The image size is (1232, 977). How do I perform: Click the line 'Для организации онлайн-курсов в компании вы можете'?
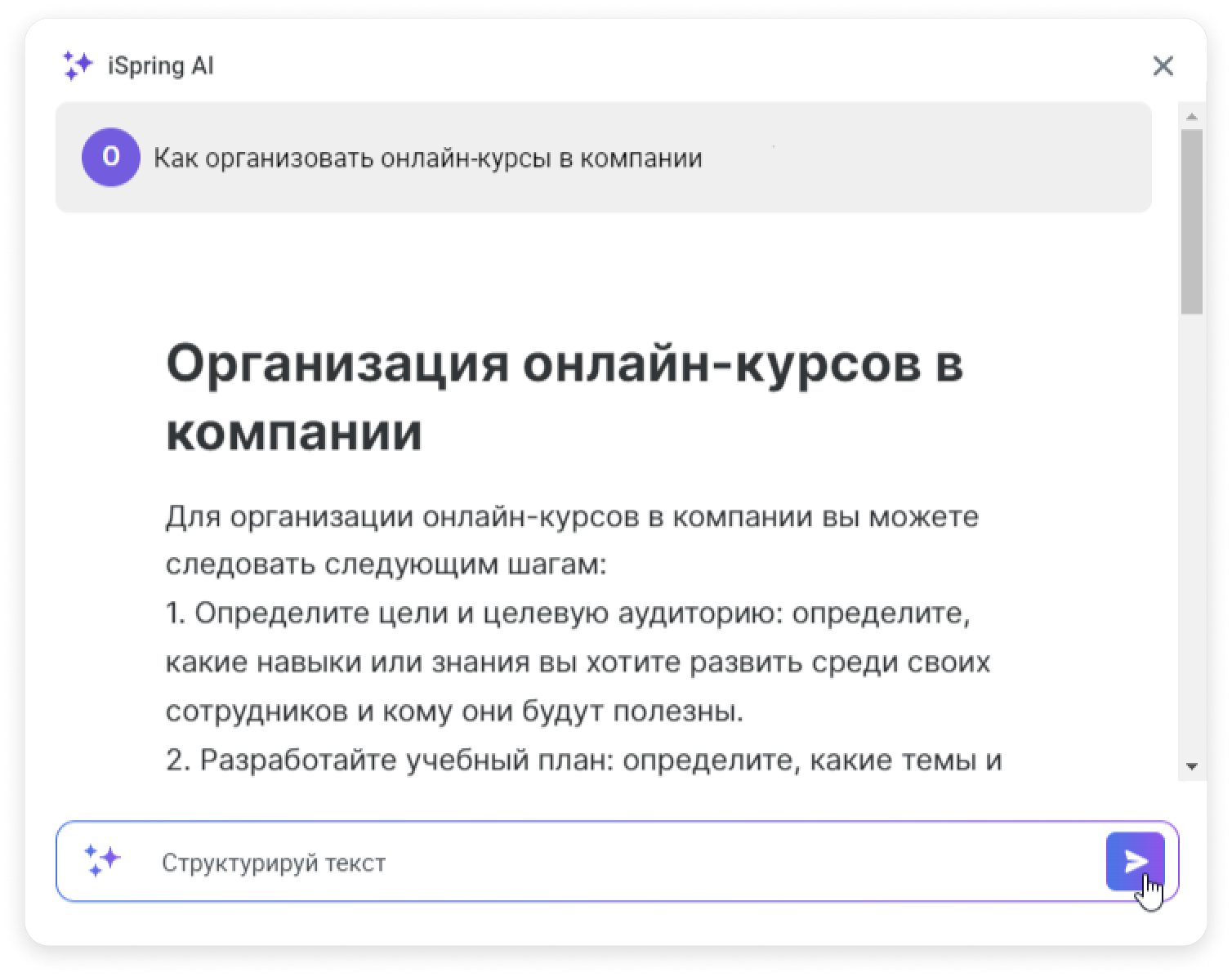(572, 516)
